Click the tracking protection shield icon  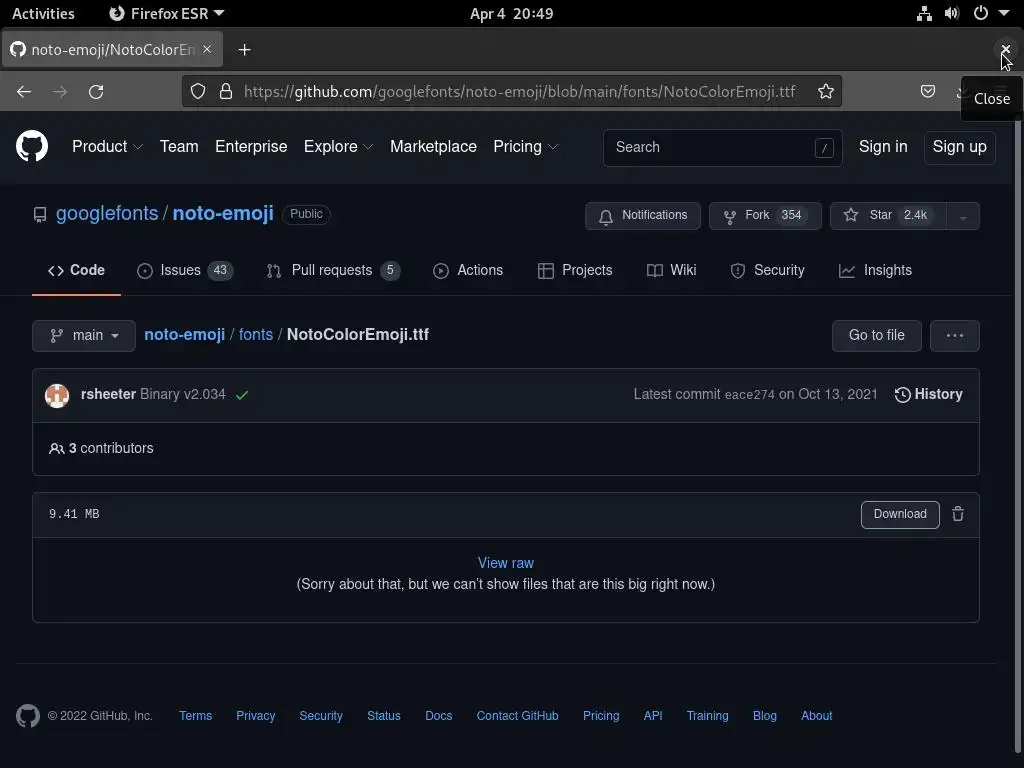(x=198, y=91)
